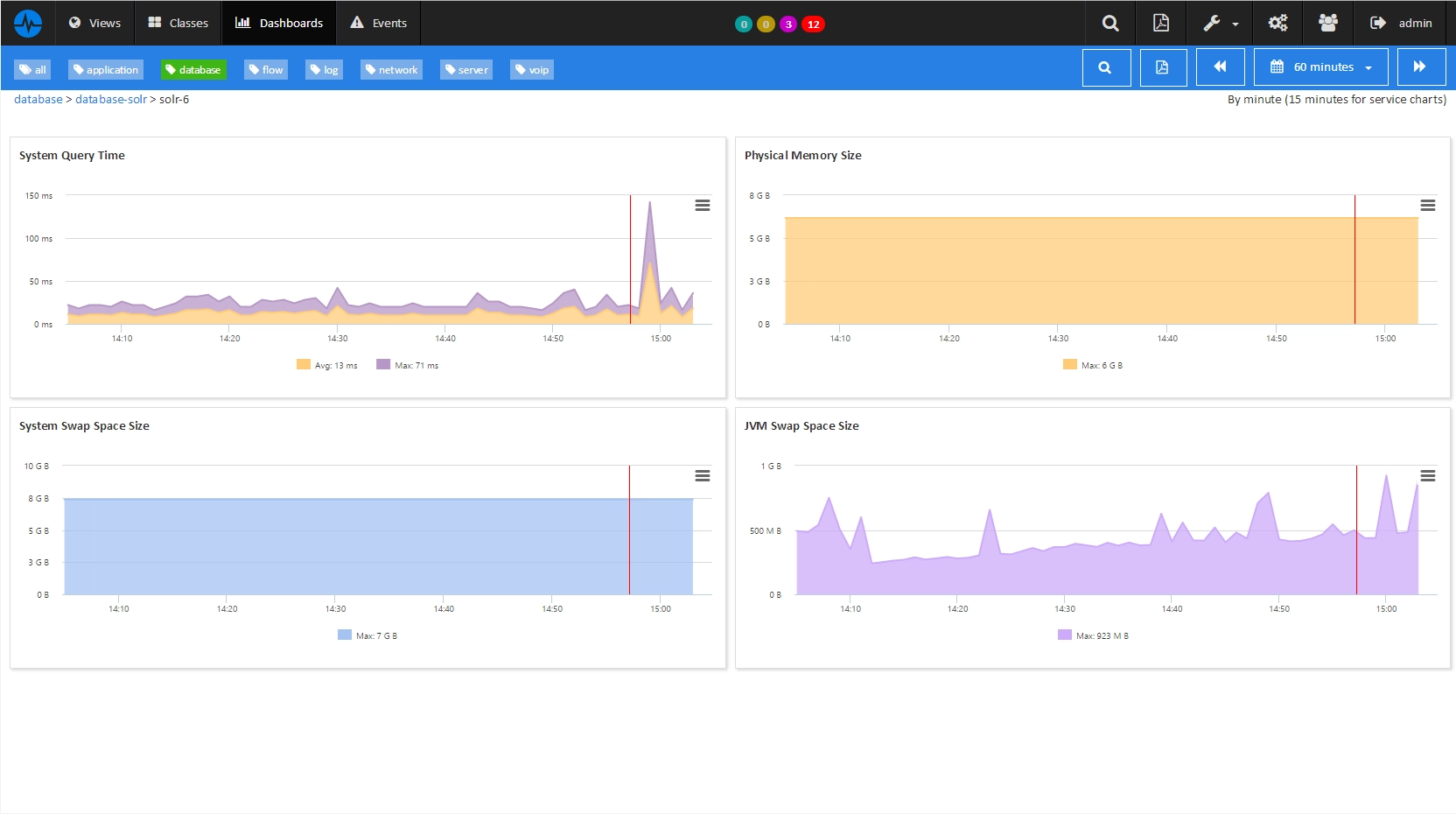Open the search icon in top bar

(x=1110, y=24)
